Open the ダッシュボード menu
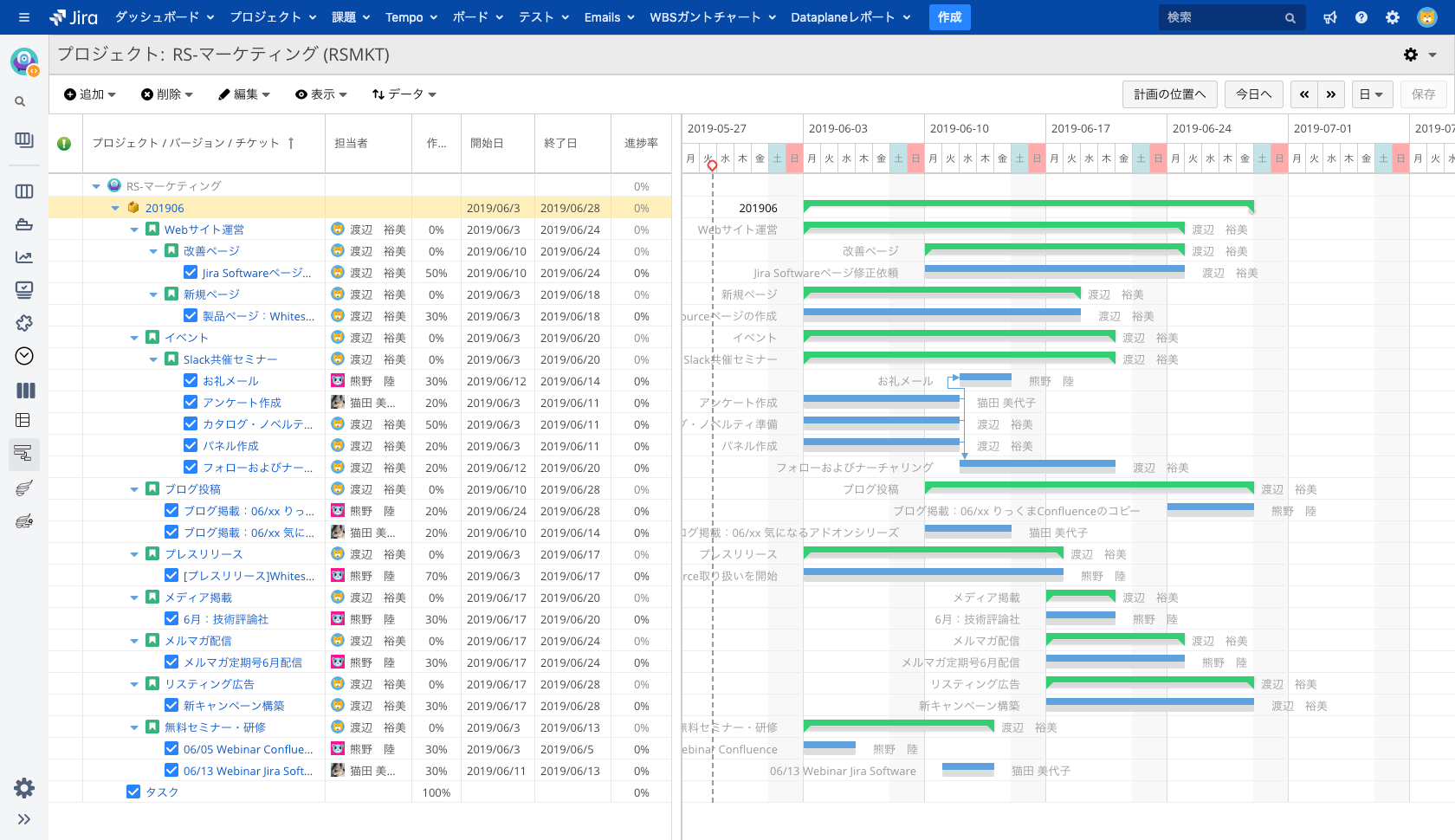The image size is (1455, 840). pos(164,17)
